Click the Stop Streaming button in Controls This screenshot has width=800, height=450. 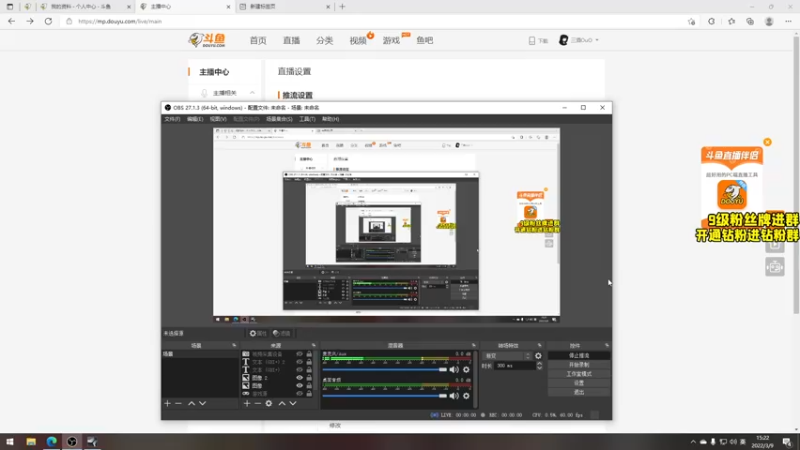pyautogui.click(x=579, y=355)
